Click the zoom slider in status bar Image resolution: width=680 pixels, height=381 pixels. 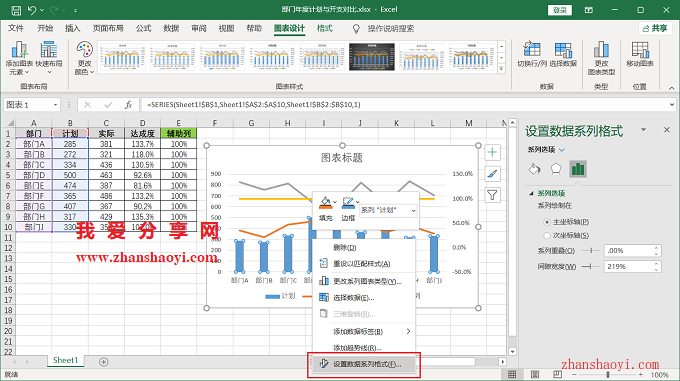click(608, 374)
